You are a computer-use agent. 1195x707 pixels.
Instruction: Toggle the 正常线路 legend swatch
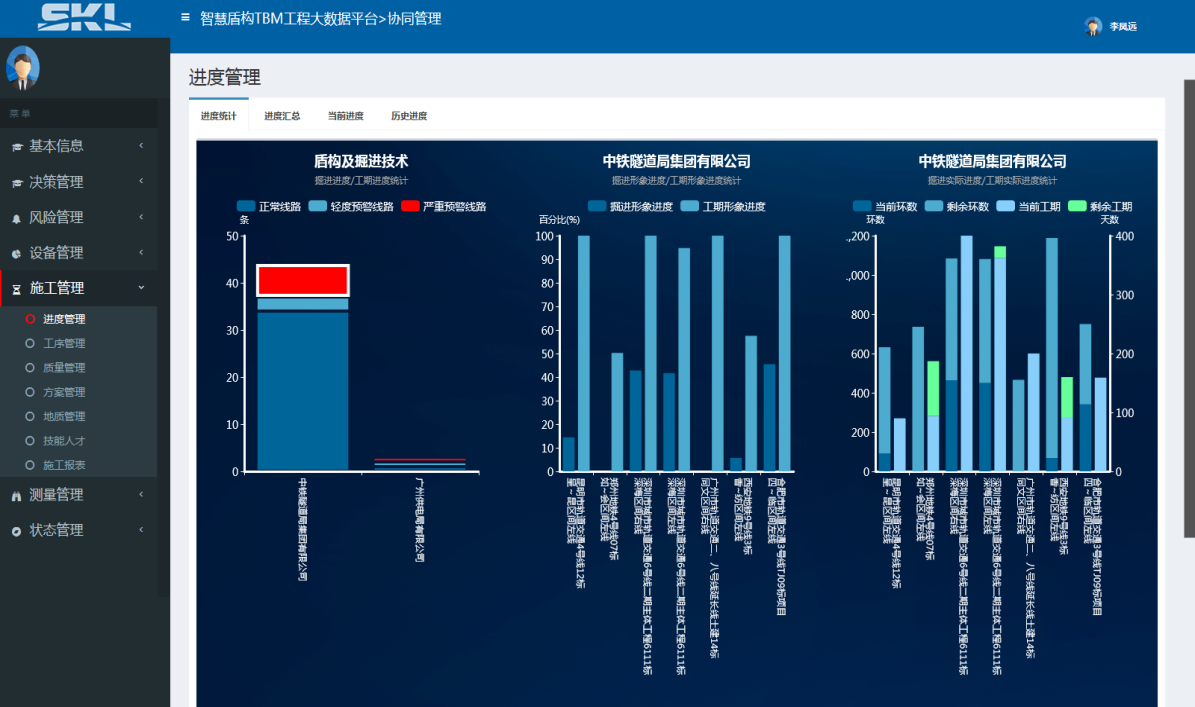click(245, 206)
